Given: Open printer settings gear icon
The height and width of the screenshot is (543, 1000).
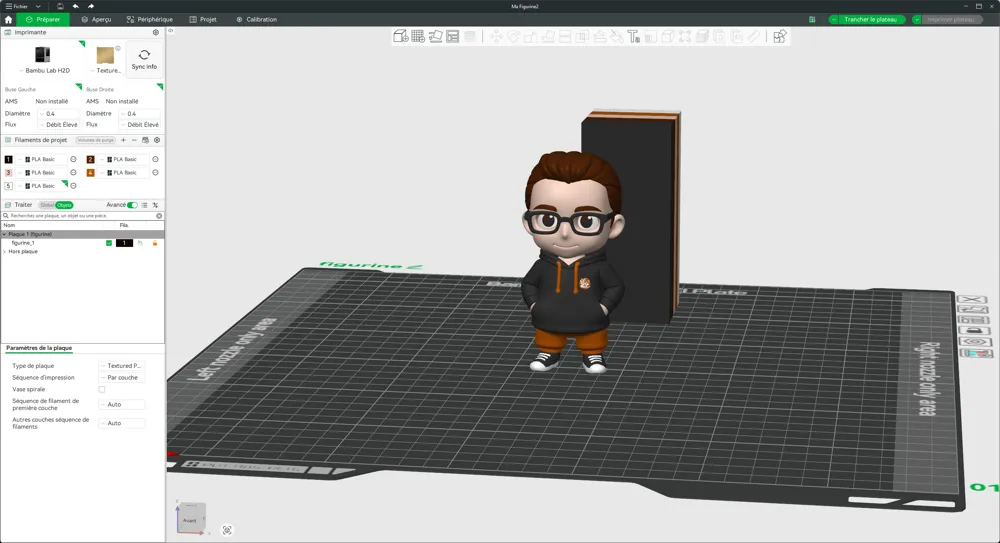Looking at the screenshot, I should pyautogui.click(x=156, y=32).
